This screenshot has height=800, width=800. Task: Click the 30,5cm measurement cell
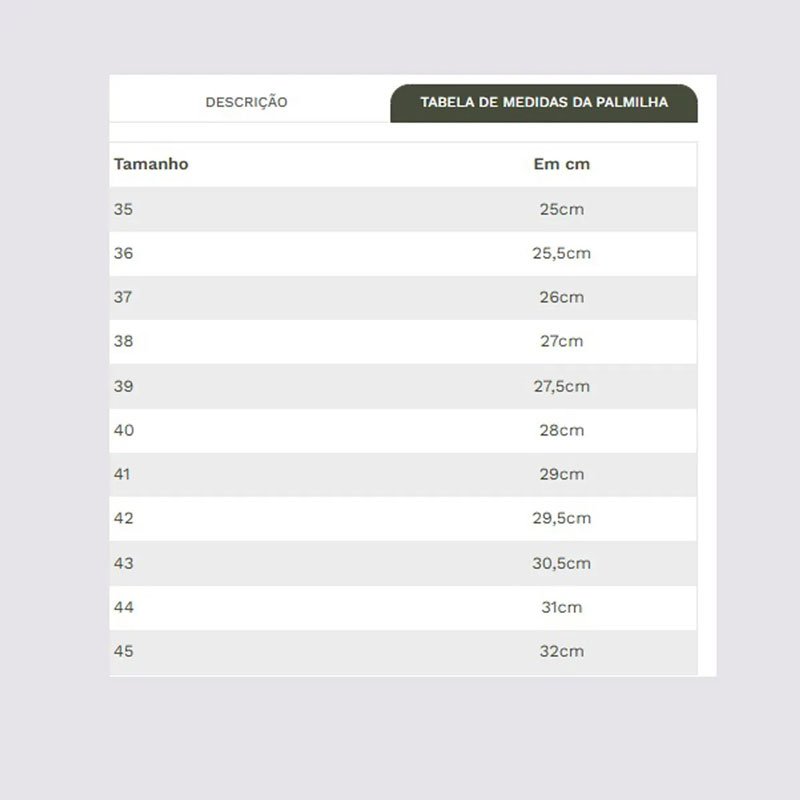tap(562, 563)
